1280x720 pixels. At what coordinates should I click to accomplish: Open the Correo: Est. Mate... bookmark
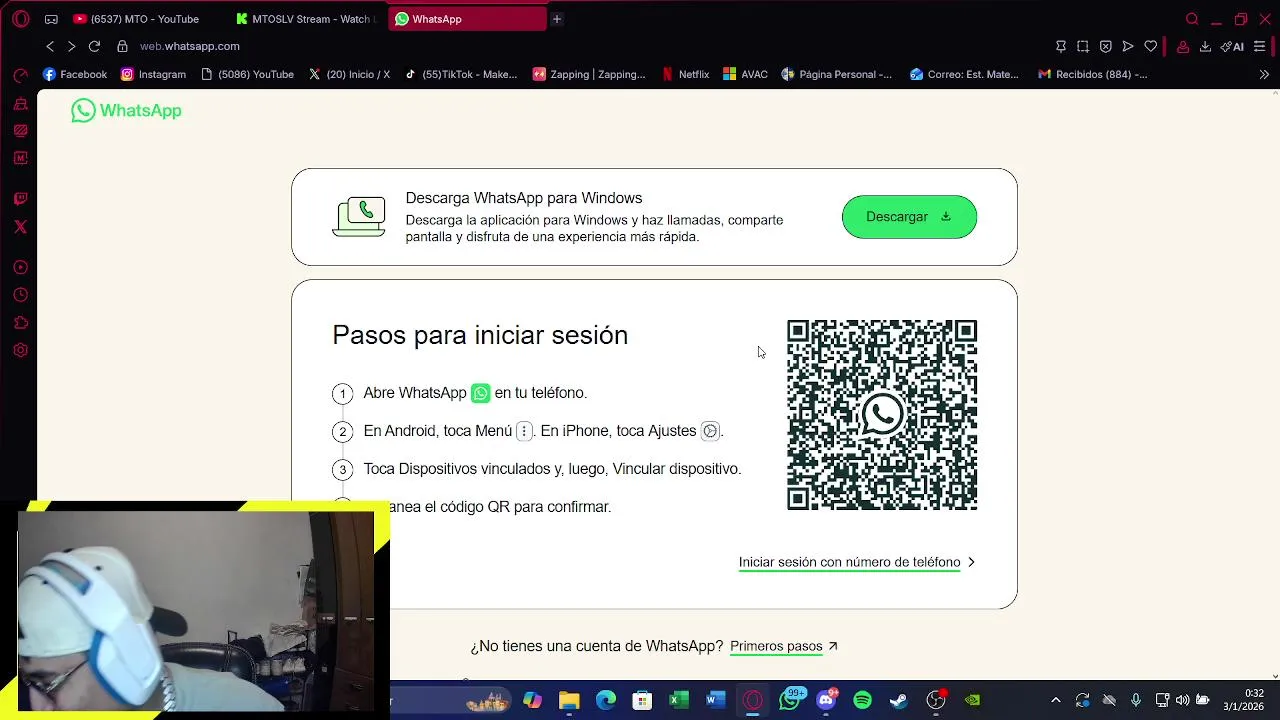coord(964,74)
